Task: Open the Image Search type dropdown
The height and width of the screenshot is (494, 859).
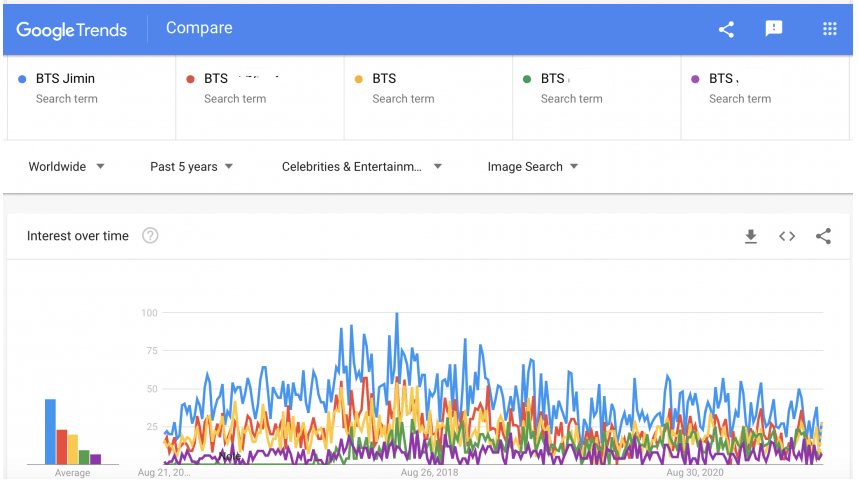Action: [532, 166]
